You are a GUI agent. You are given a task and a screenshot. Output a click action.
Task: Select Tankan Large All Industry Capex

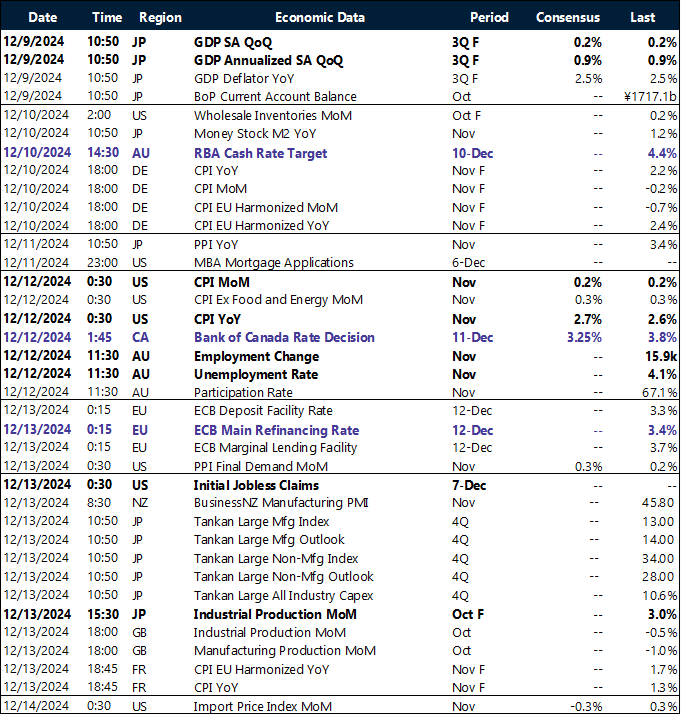(x=283, y=596)
